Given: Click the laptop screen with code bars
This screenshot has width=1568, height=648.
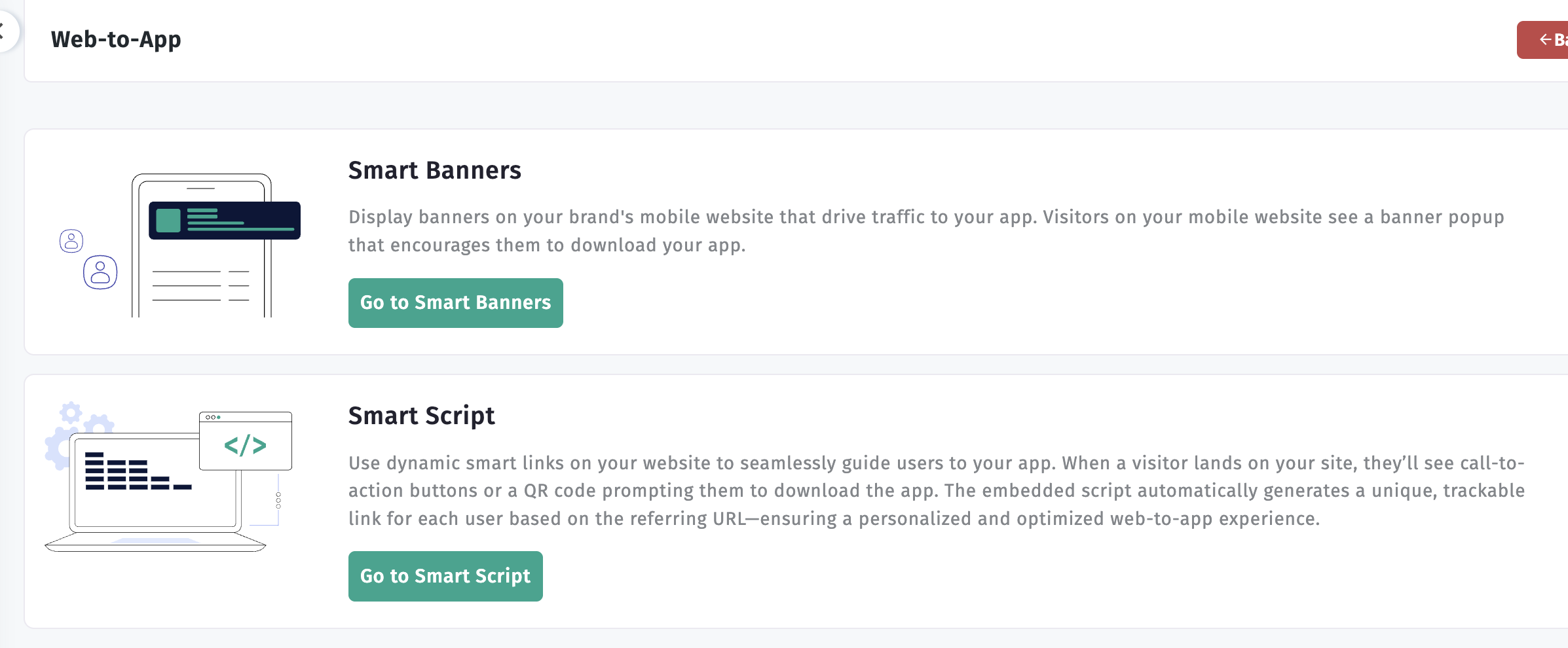Looking at the screenshot, I should 155,482.
